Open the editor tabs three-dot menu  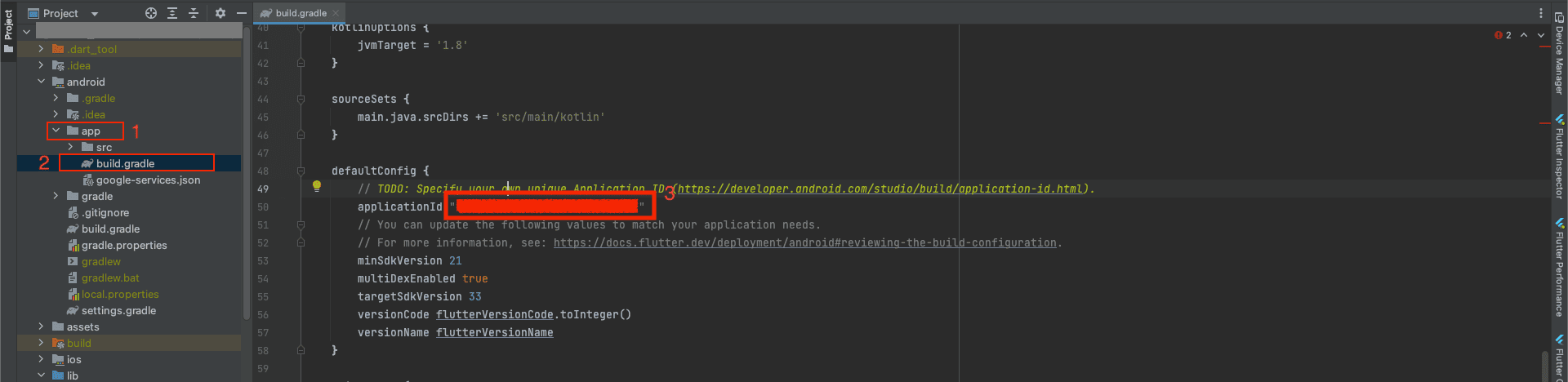(x=1541, y=13)
